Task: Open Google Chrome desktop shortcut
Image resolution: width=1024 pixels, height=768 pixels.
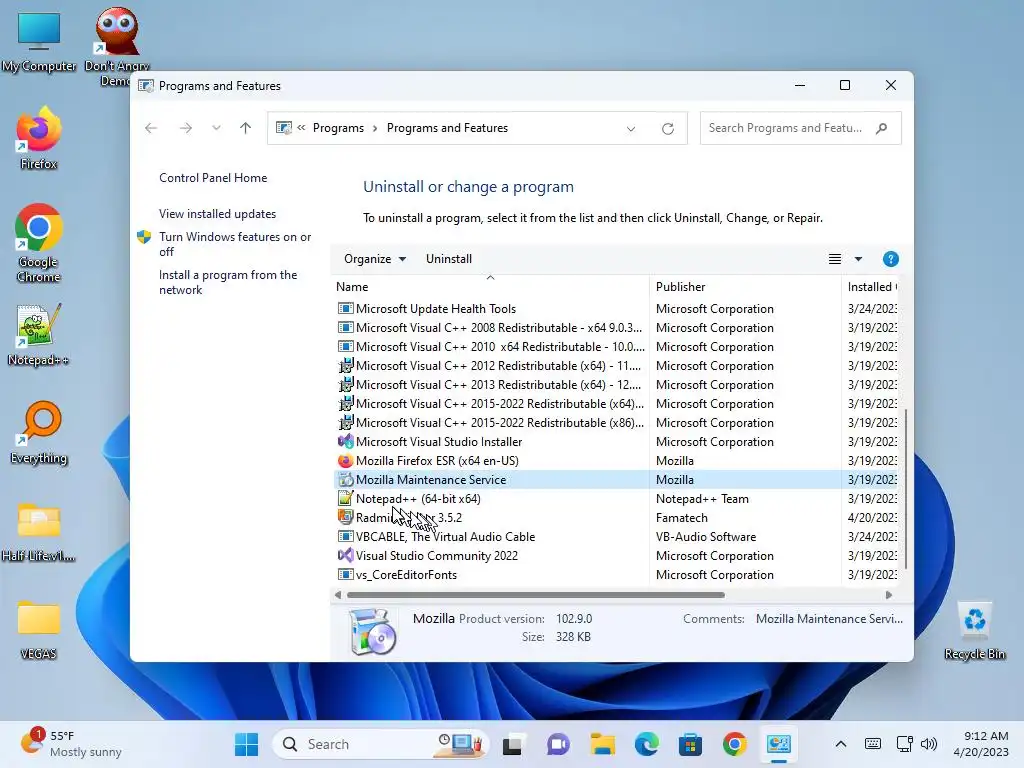Action: (39, 243)
